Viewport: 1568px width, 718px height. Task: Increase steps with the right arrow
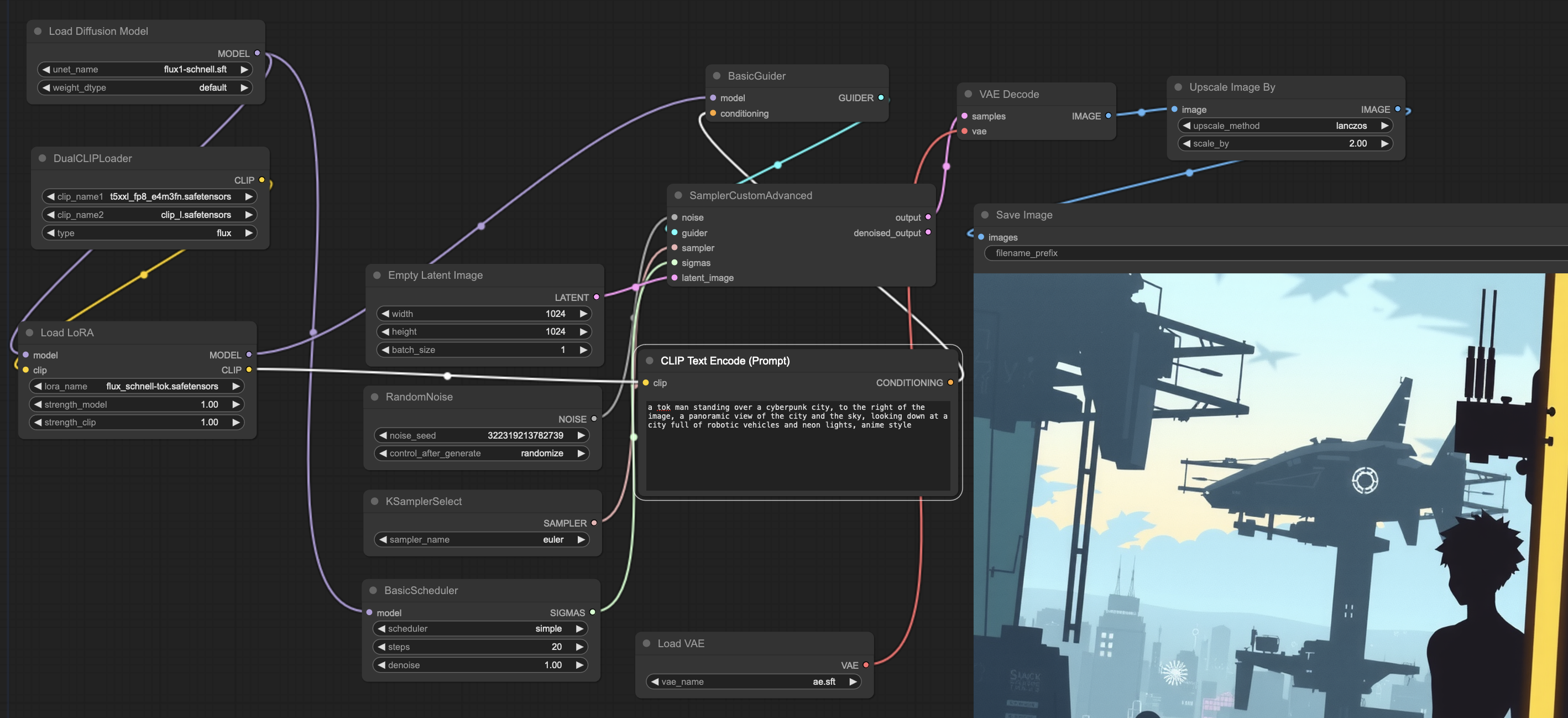pos(579,647)
